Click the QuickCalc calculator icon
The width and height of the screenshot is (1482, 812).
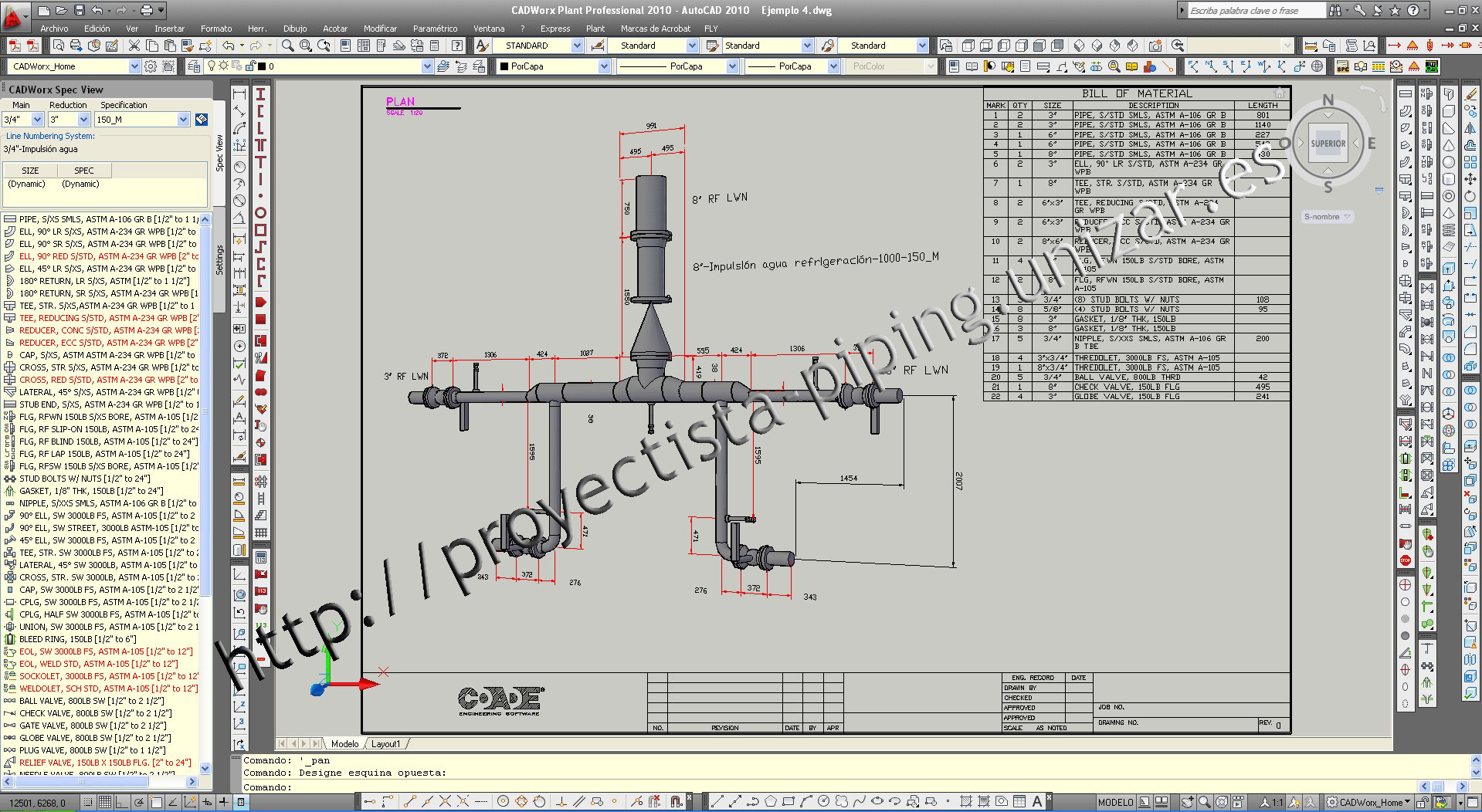[x=434, y=46]
